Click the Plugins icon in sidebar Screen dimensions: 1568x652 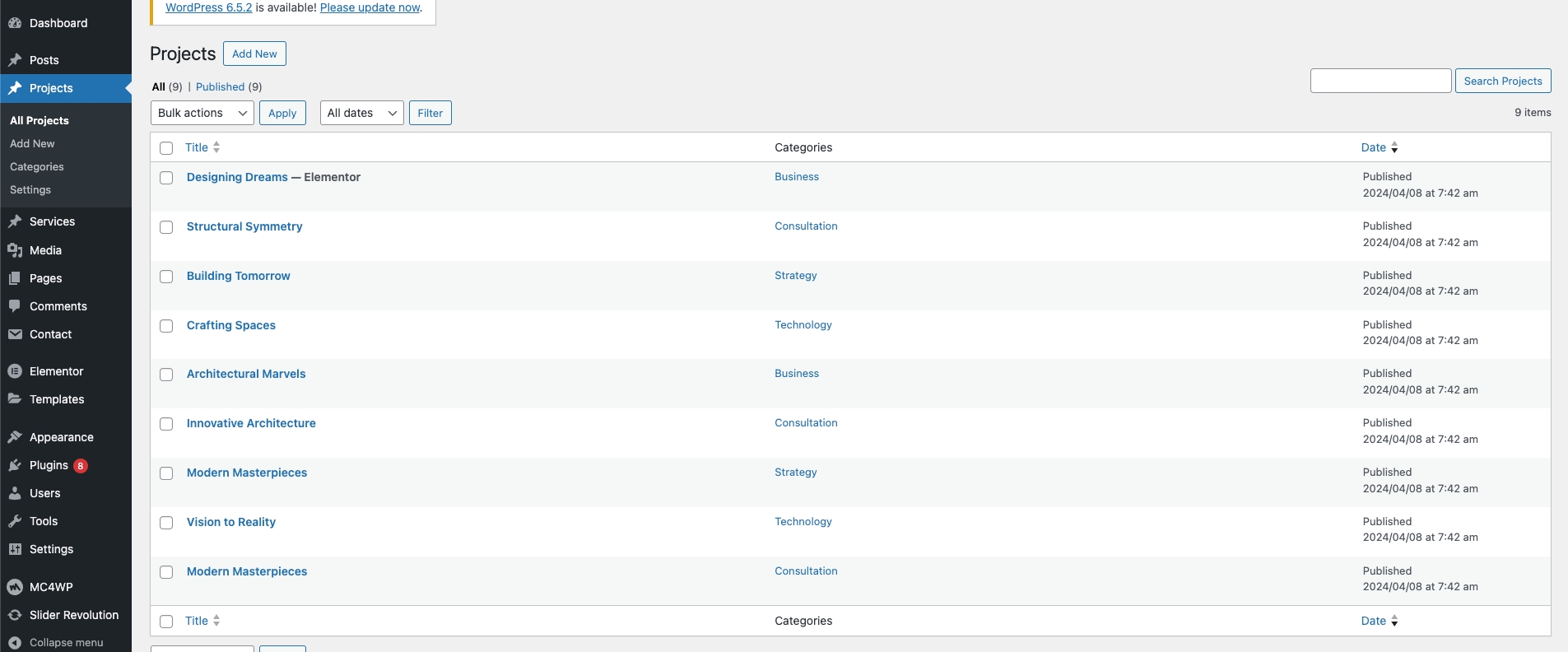pyautogui.click(x=15, y=465)
